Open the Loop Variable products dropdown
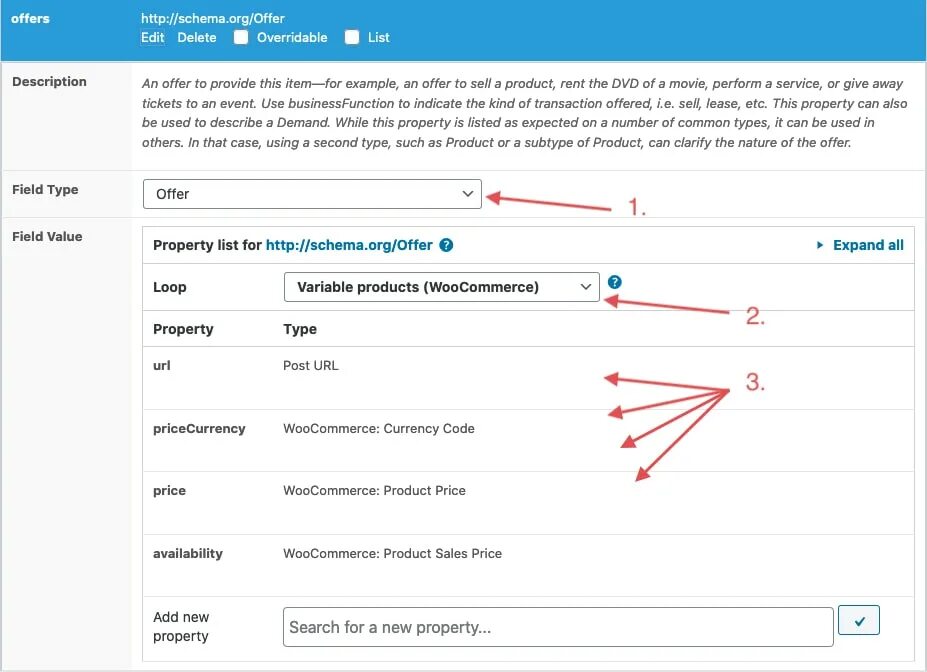Image resolution: width=927 pixels, height=672 pixels. (x=441, y=287)
